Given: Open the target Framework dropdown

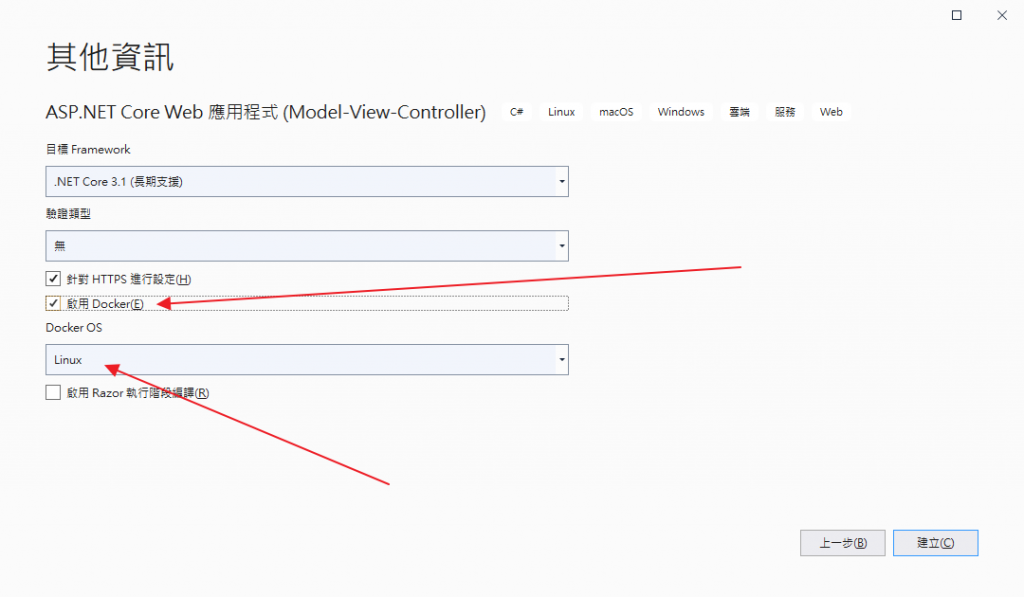Looking at the screenshot, I should point(307,182).
